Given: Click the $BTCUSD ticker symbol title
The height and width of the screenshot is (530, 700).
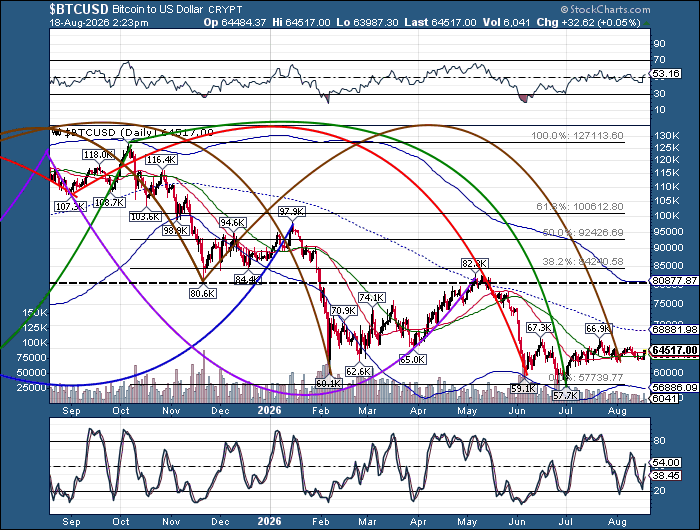Looking at the screenshot, I should point(79,8).
